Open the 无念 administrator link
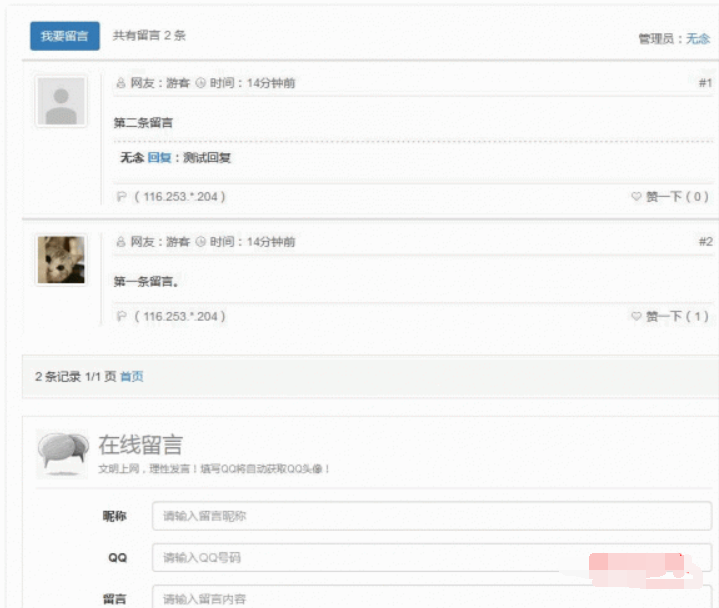 pos(698,38)
